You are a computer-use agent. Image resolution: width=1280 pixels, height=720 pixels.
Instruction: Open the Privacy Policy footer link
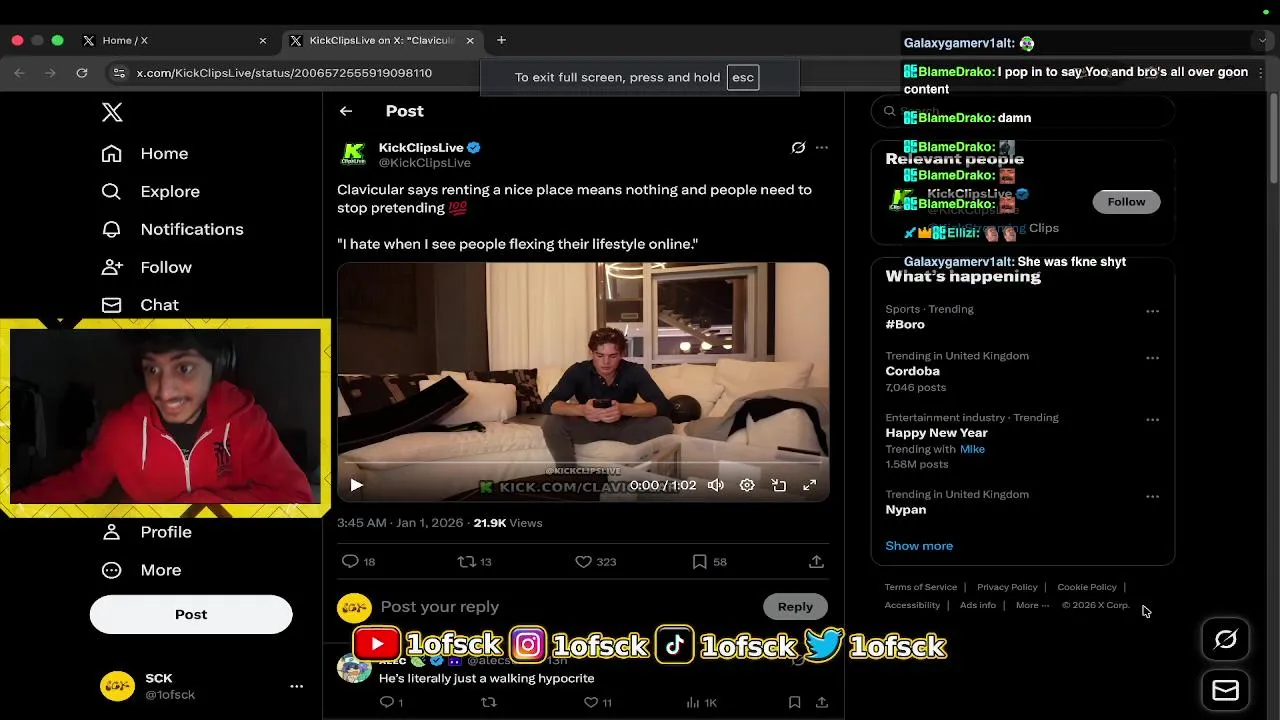[x=1007, y=587]
